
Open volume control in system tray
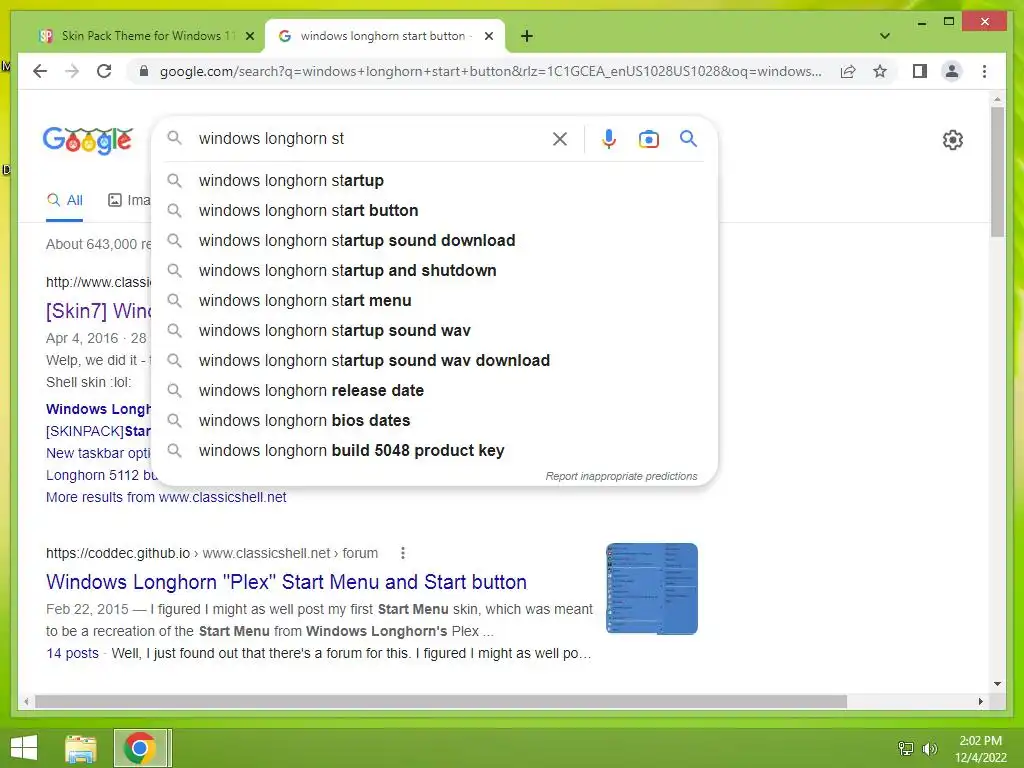(929, 748)
